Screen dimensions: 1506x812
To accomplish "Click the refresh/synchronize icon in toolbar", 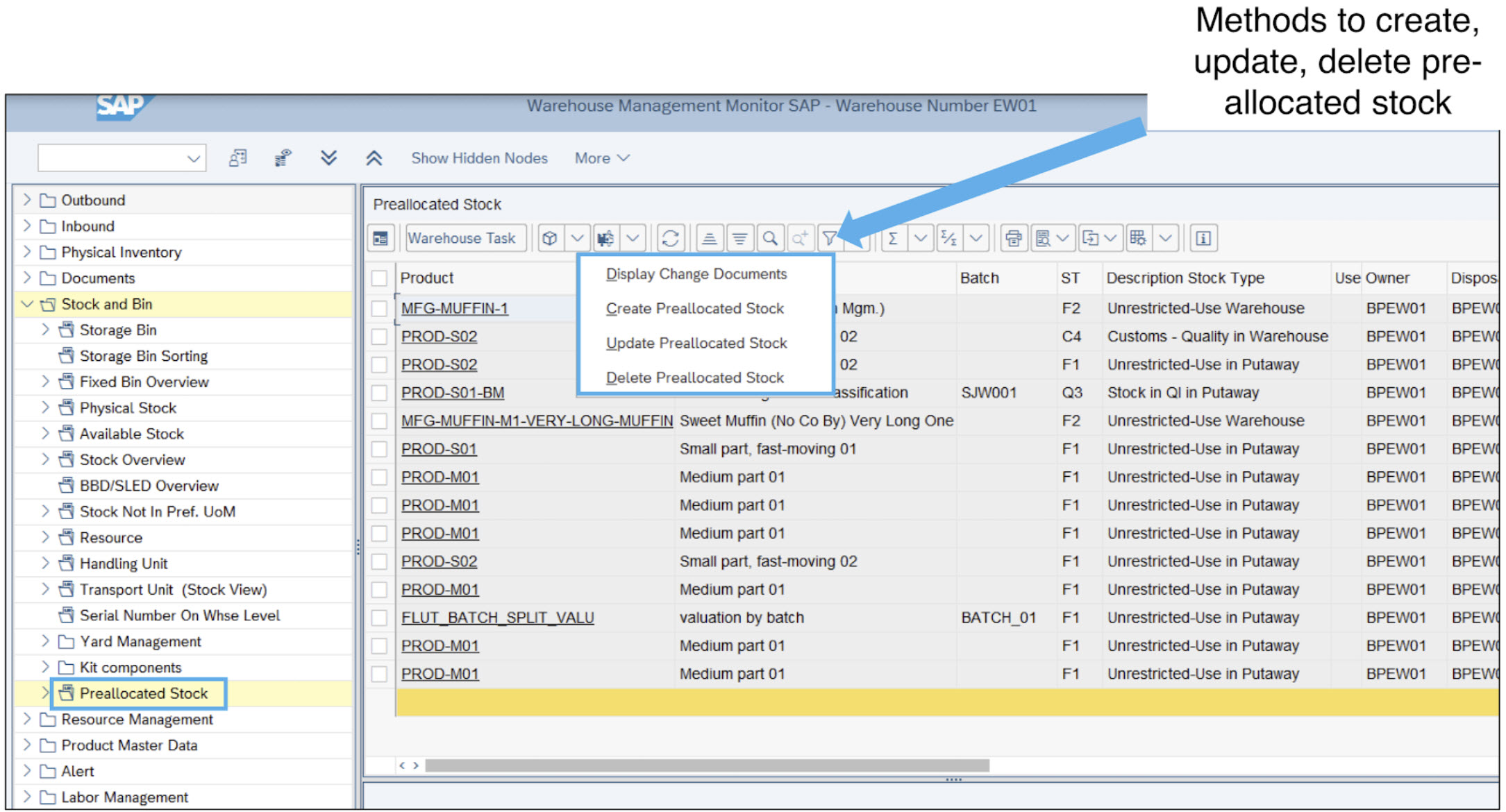I will (667, 238).
